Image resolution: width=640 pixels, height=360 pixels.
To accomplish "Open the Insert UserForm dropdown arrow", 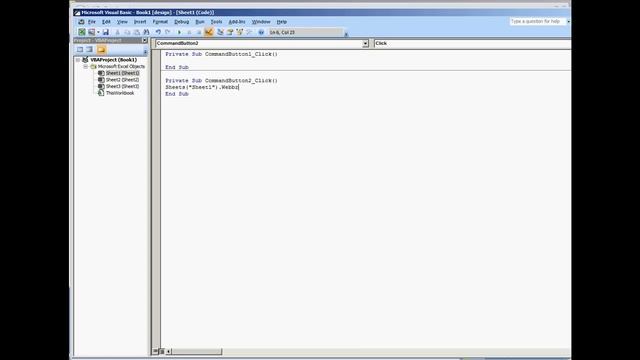I will tap(98, 32).
